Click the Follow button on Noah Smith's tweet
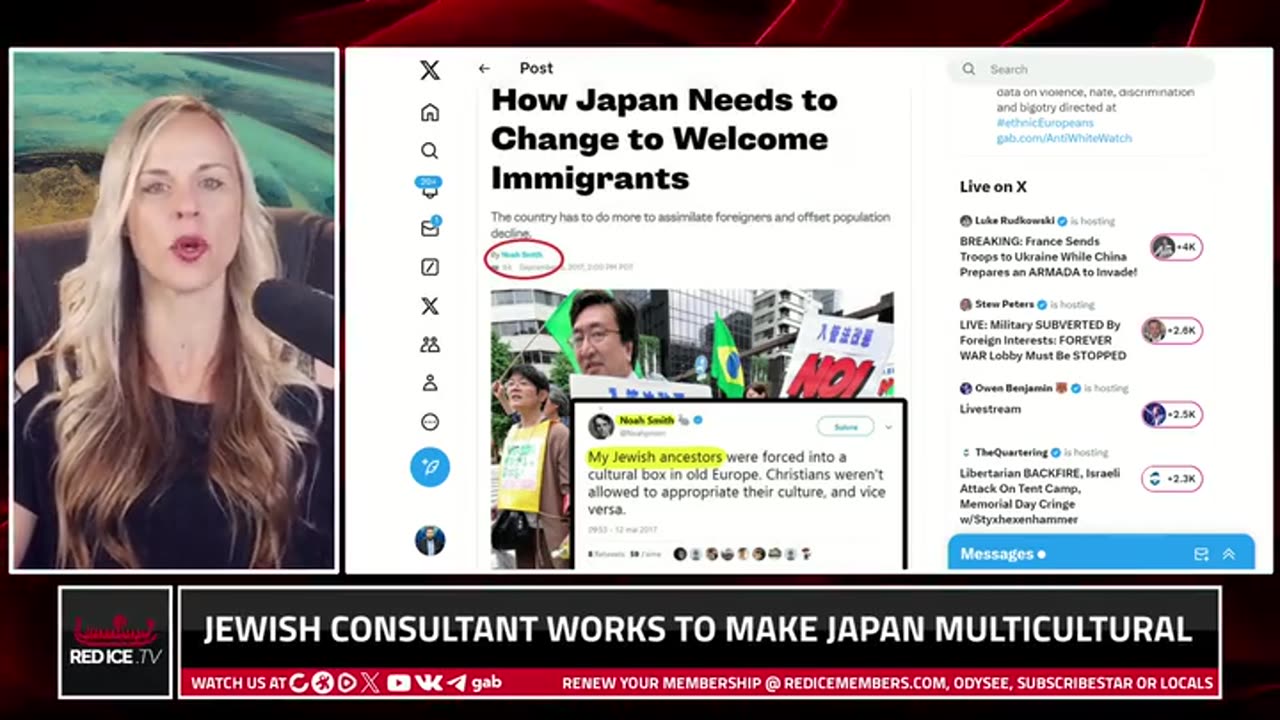This screenshot has width=1280, height=720. (846, 427)
